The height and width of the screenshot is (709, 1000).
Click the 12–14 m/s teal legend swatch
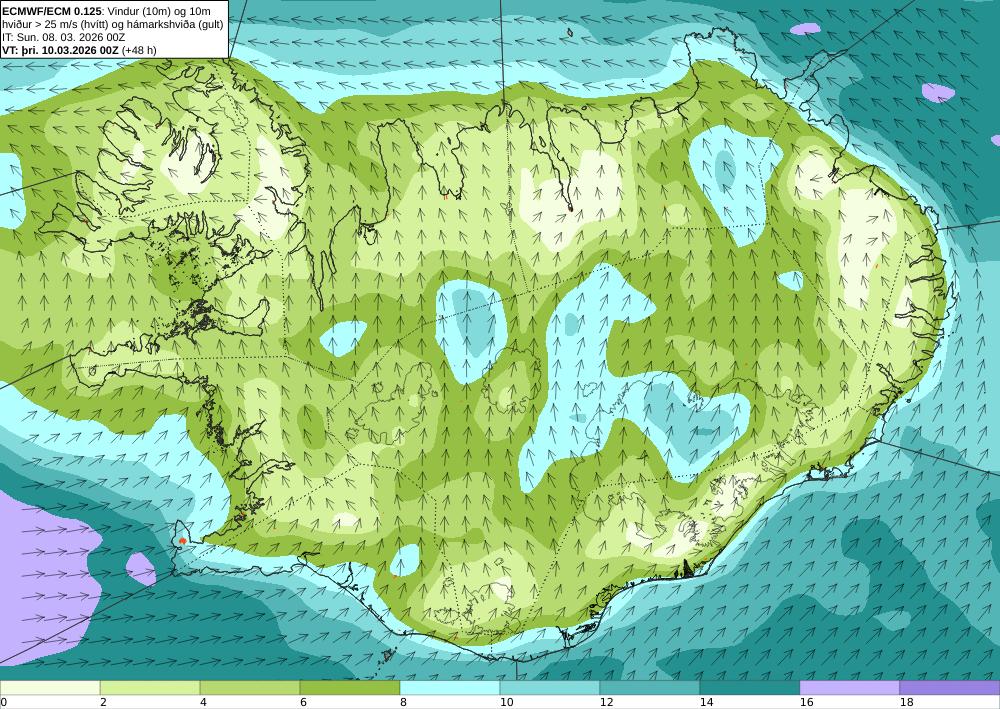pyautogui.click(x=650, y=688)
